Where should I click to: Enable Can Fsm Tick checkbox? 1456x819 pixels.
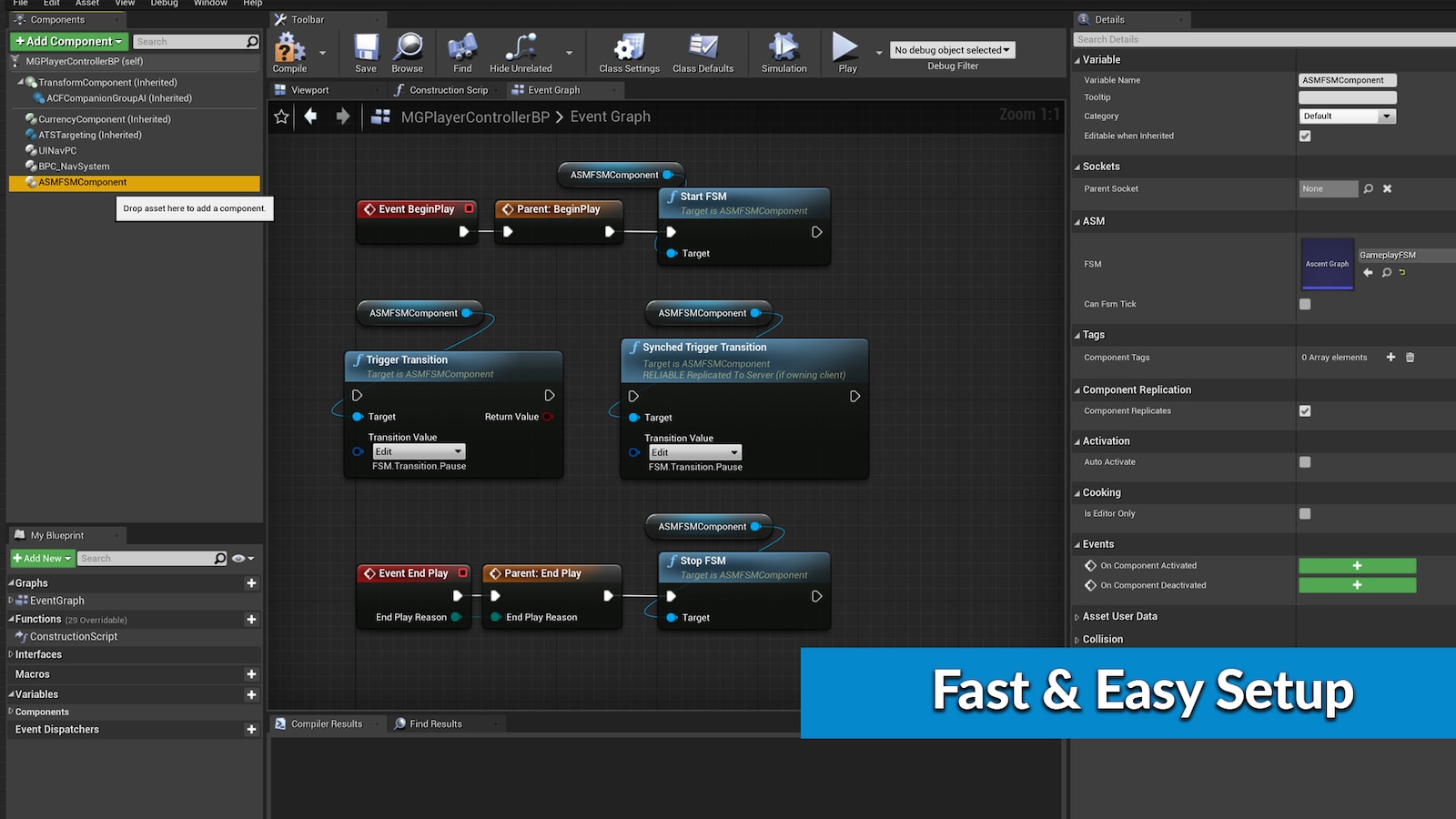click(x=1305, y=304)
